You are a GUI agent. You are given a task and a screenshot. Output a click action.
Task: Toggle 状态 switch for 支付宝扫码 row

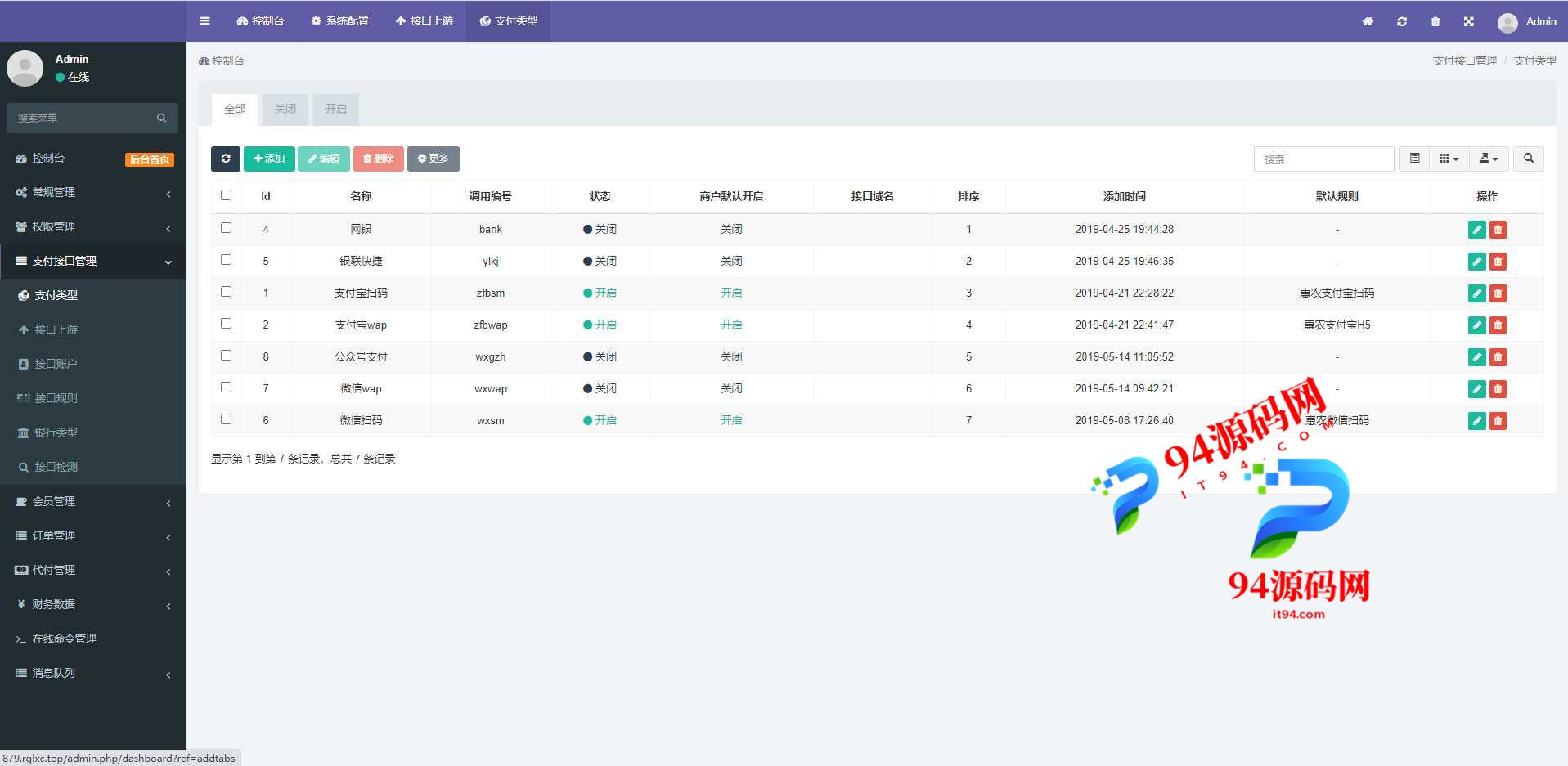(600, 293)
